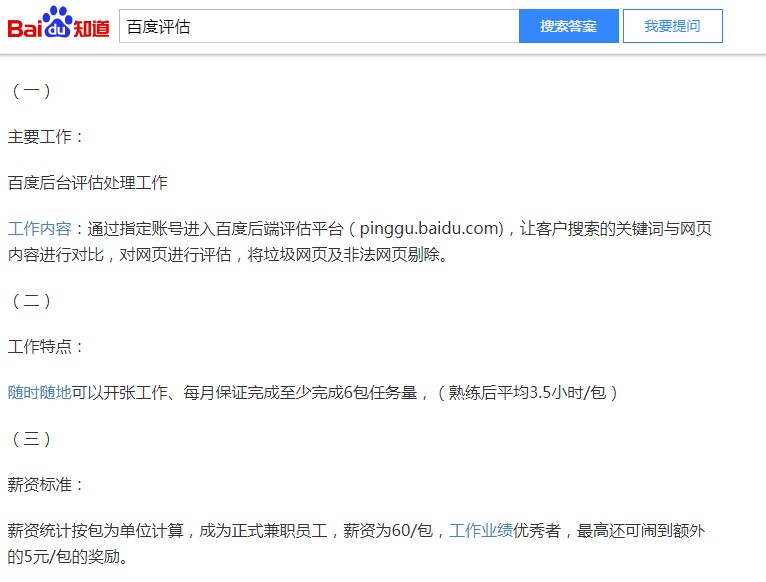Click the text 薪资为60/包
Viewport: 766px width, 582px height.
click(x=388, y=530)
